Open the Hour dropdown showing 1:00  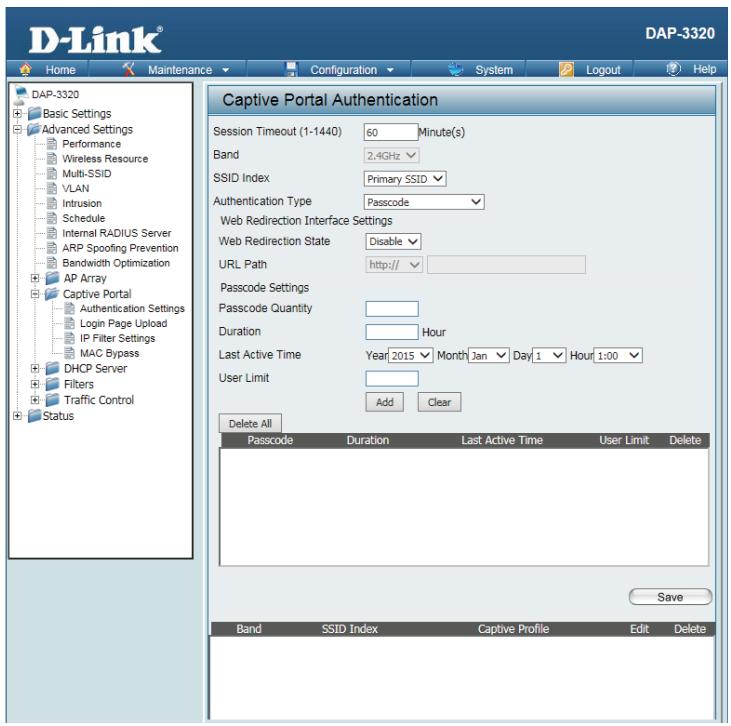point(618,356)
